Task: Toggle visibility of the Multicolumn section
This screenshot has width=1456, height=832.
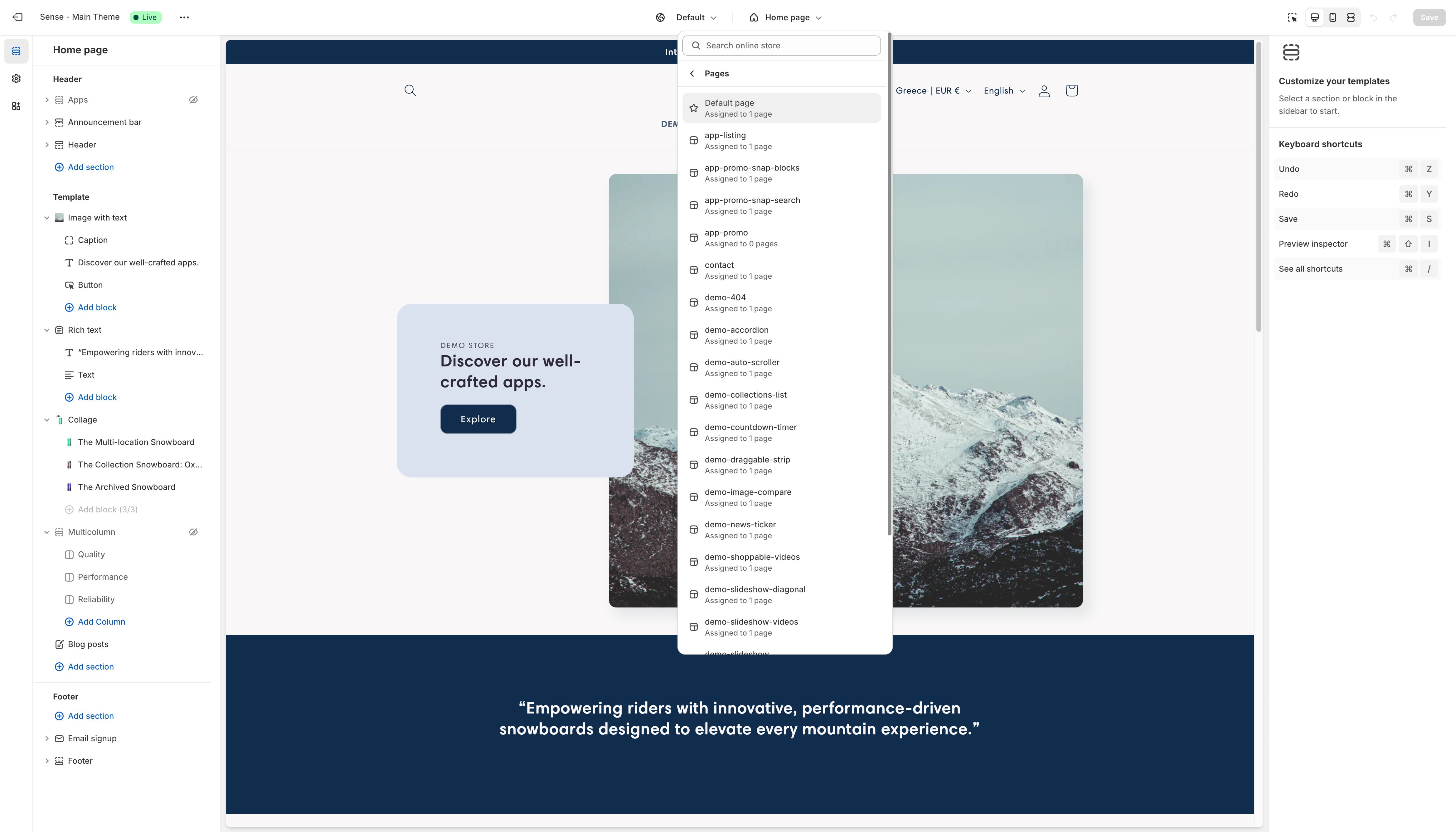Action: point(194,532)
